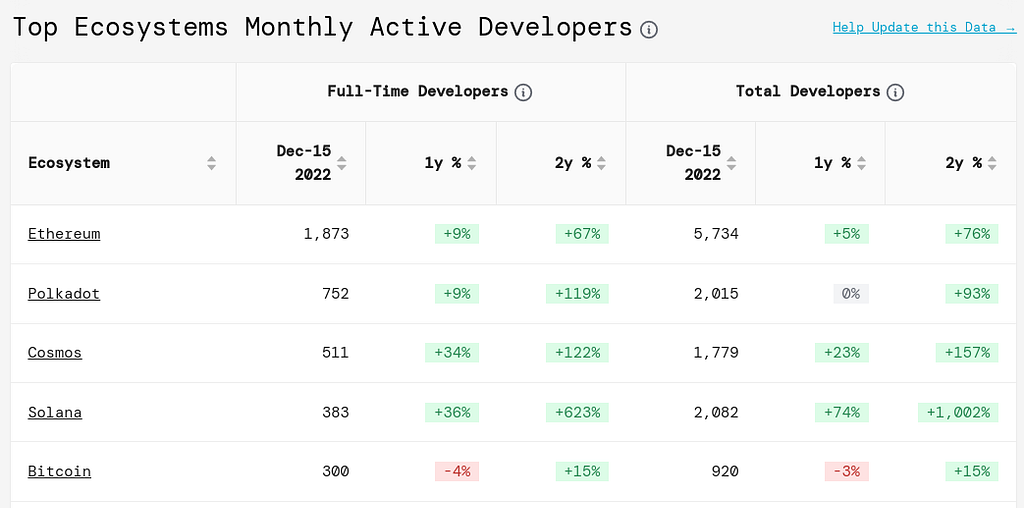Click Polkadot +119% badge
1024x508 pixels.
point(577,294)
